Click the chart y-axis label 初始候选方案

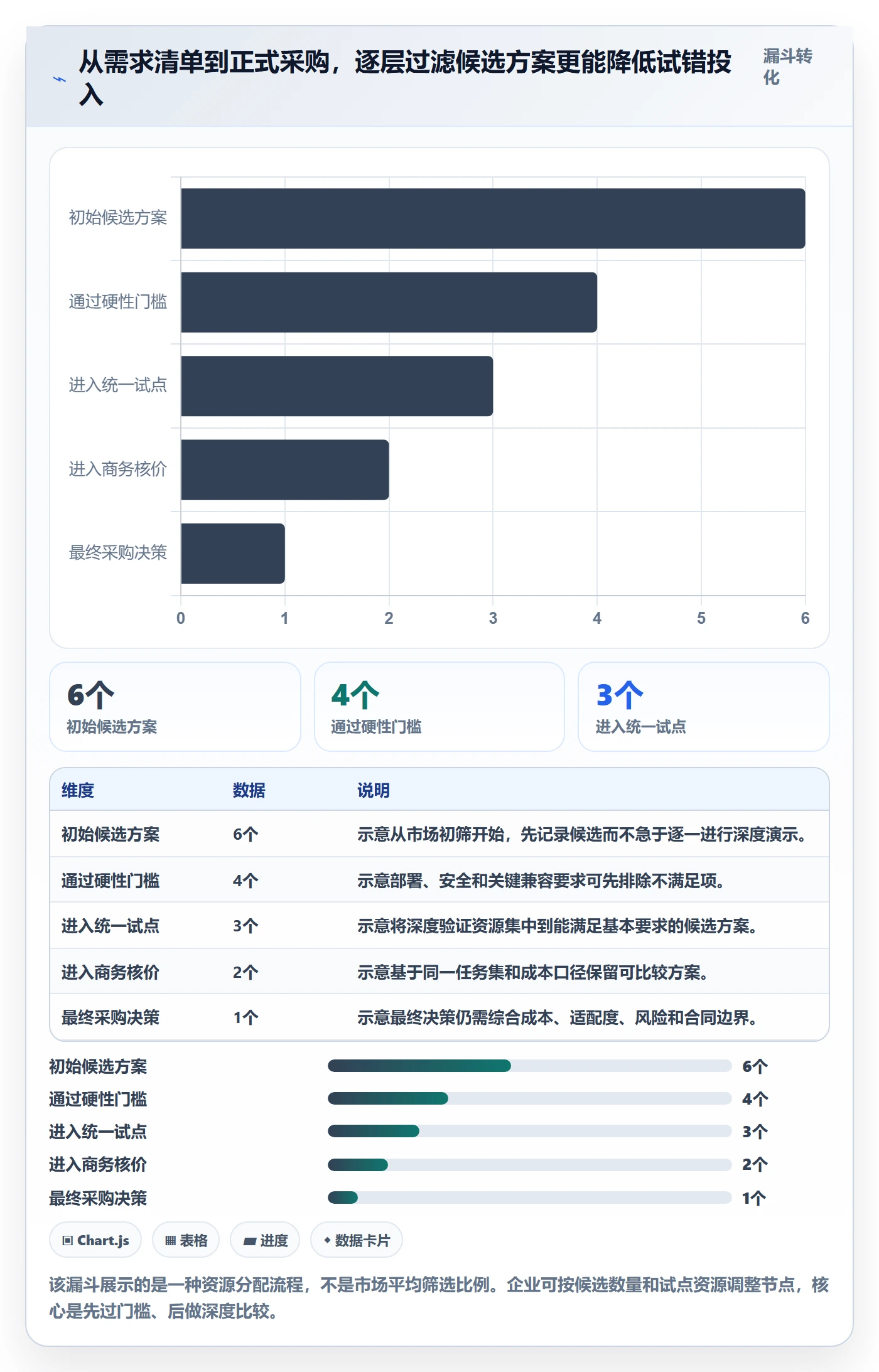(118, 217)
